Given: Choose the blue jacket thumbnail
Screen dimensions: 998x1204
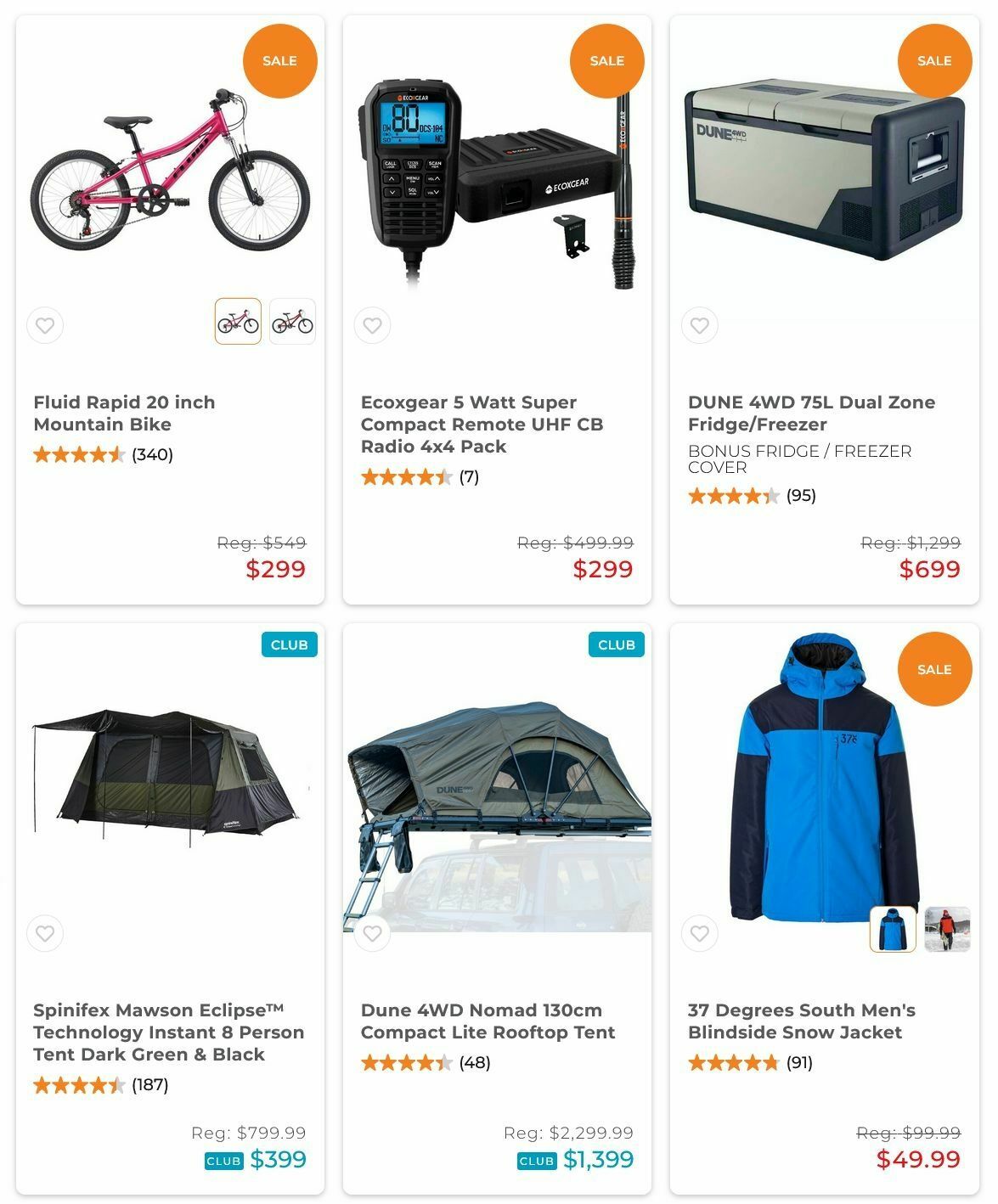Looking at the screenshot, I should [x=893, y=929].
